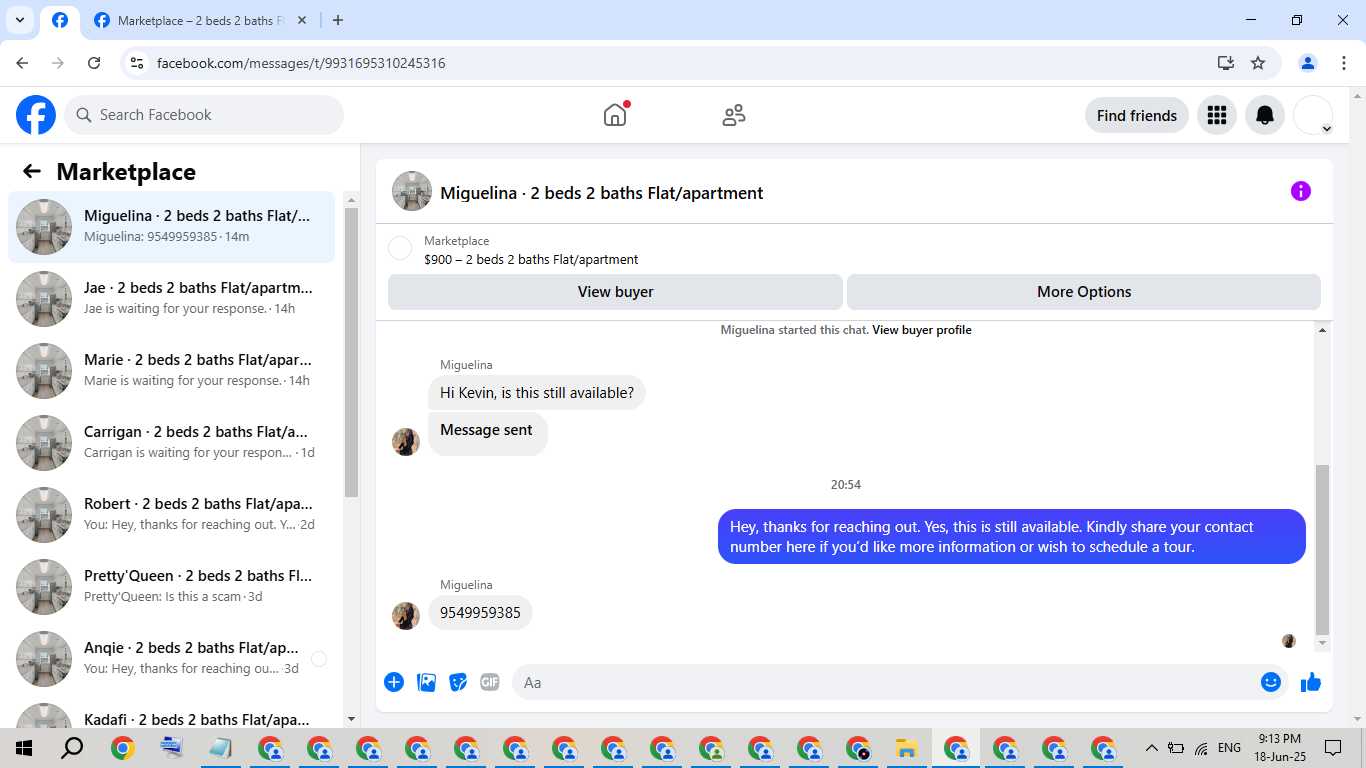Image resolution: width=1366 pixels, height=768 pixels.
Task: Open the Facebook menu grid icon
Action: pyautogui.click(x=1217, y=115)
